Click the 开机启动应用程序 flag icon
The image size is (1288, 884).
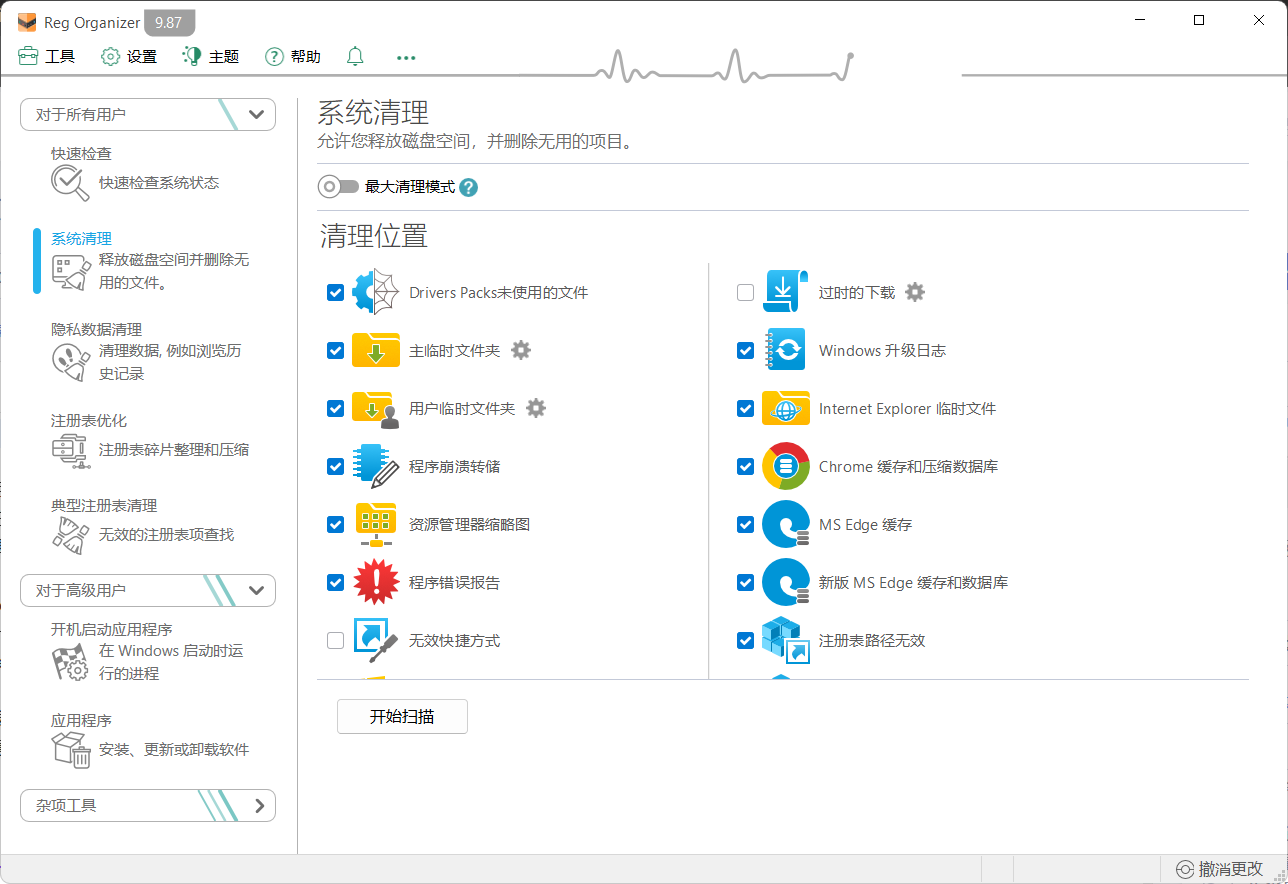click(70, 662)
